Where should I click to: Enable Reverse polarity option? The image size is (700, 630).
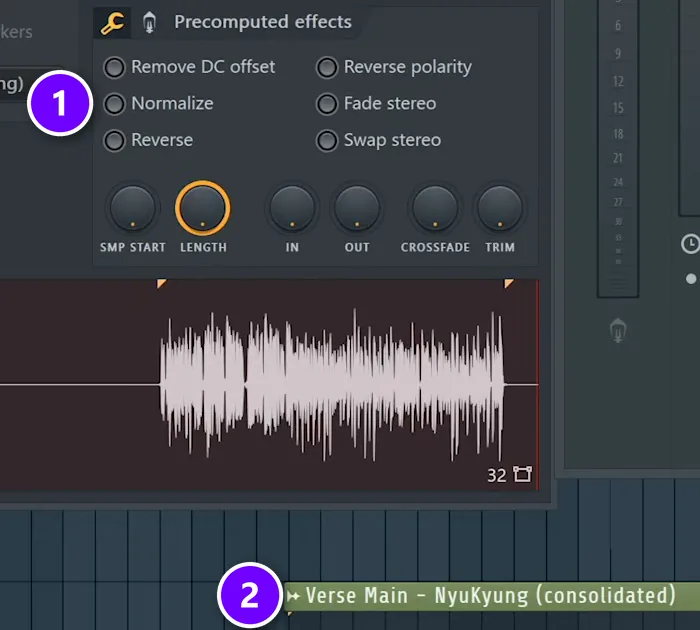pyautogui.click(x=327, y=67)
